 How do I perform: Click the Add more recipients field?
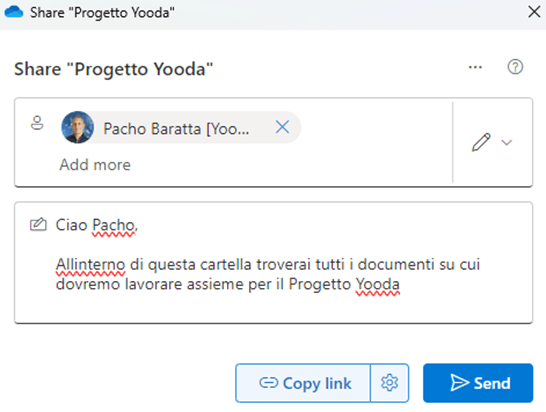coord(95,165)
